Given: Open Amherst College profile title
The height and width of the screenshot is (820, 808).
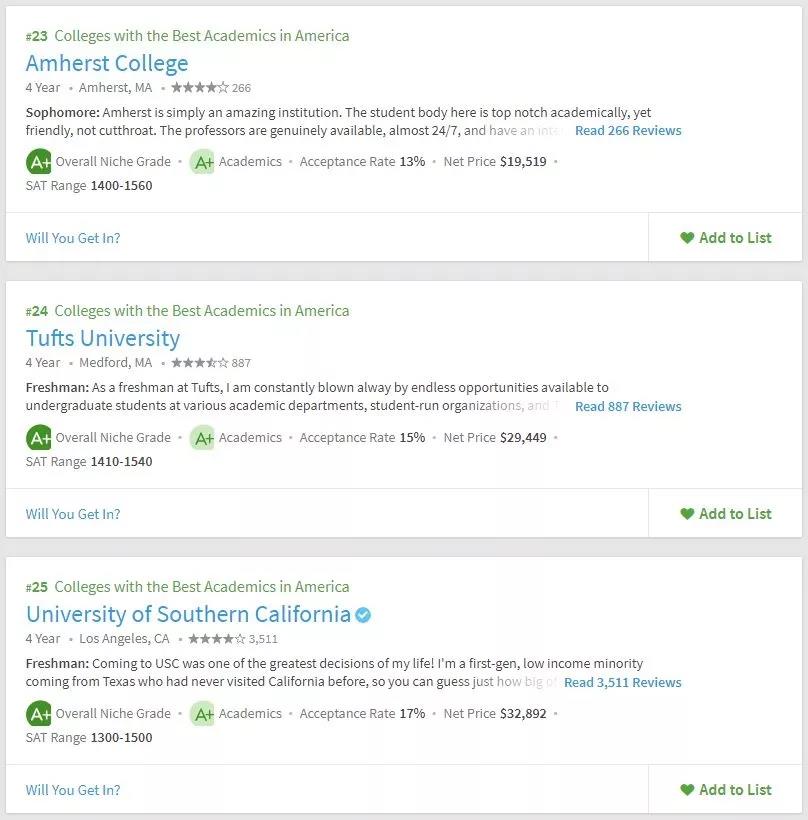Looking at the screenshot, I should (107, 63).
